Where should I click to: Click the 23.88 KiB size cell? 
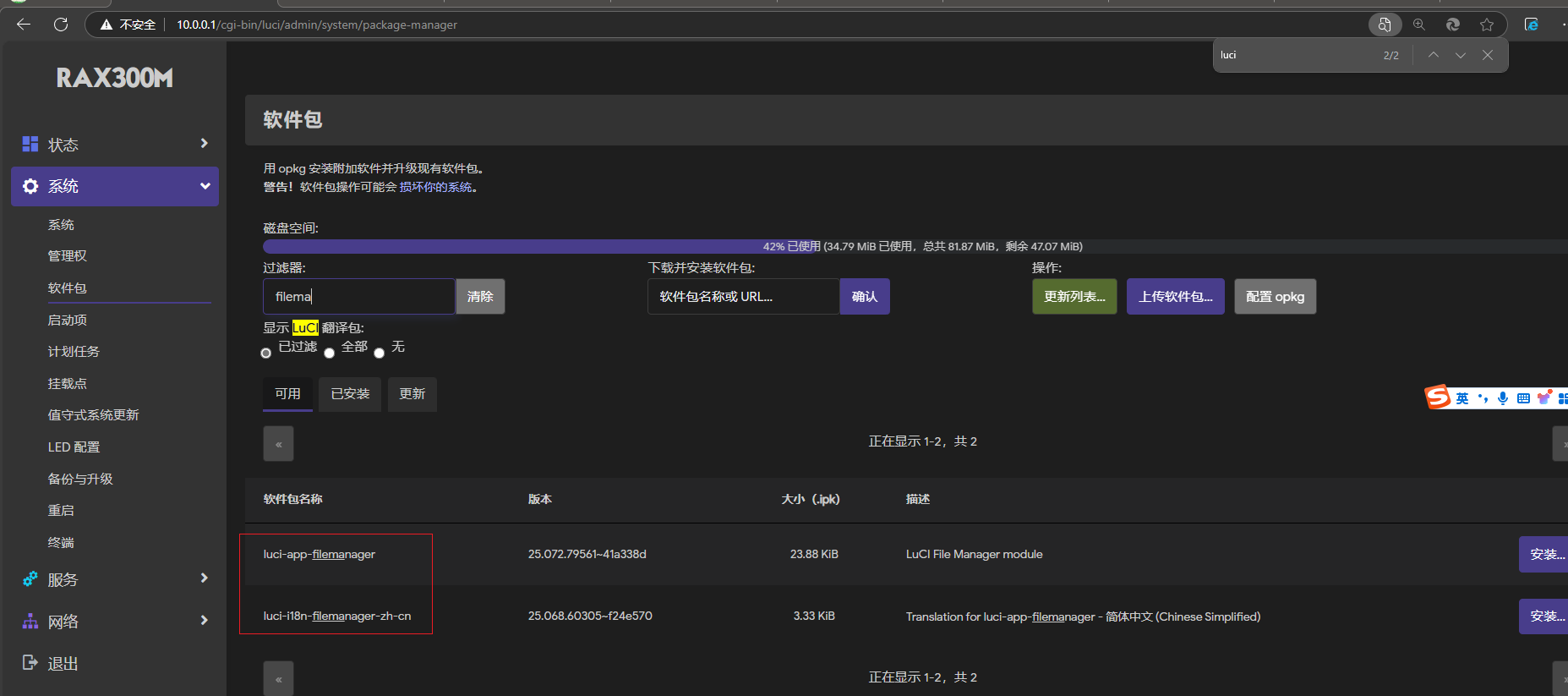pos(814,555)
